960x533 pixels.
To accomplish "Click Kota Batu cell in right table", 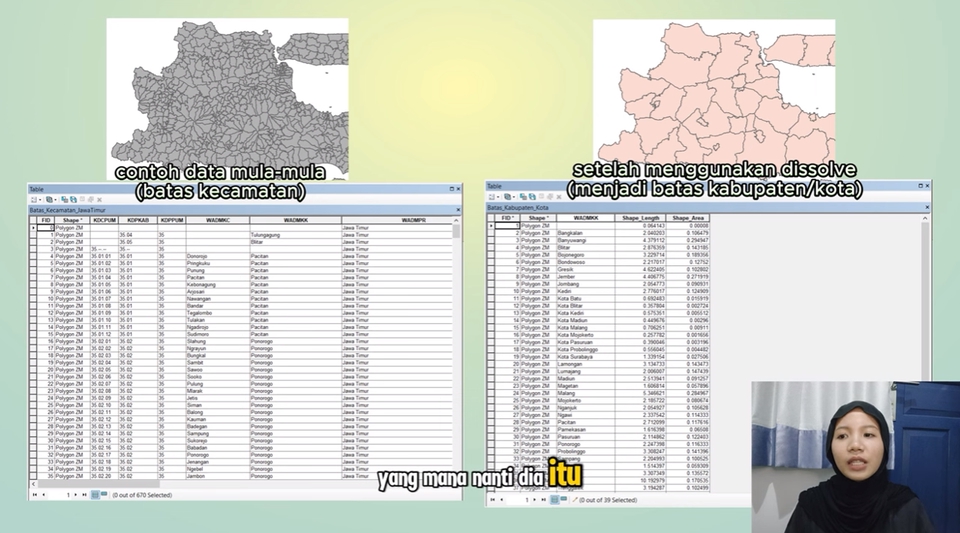I will click(x=586, y=299).
